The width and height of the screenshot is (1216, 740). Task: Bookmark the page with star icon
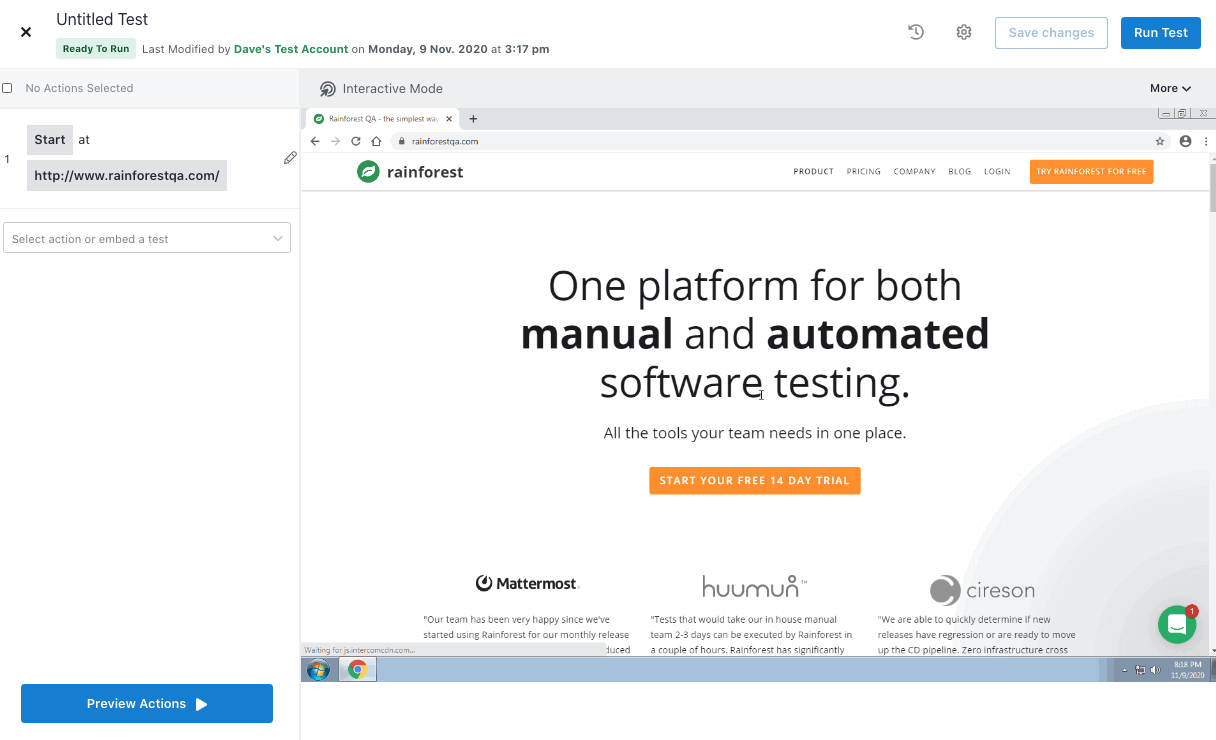[1160, 141]
